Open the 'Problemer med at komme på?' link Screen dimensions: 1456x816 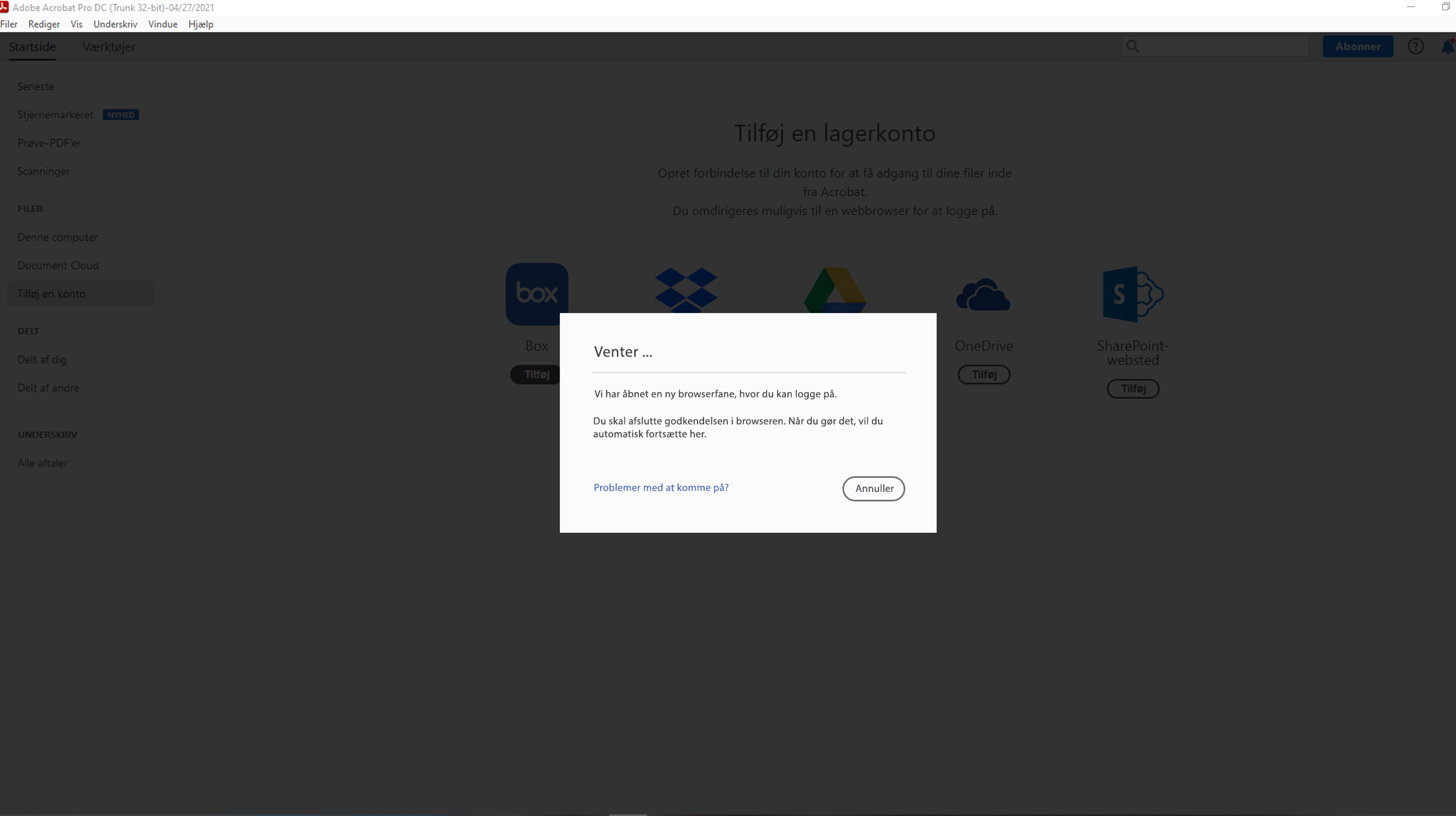(660, 487)
